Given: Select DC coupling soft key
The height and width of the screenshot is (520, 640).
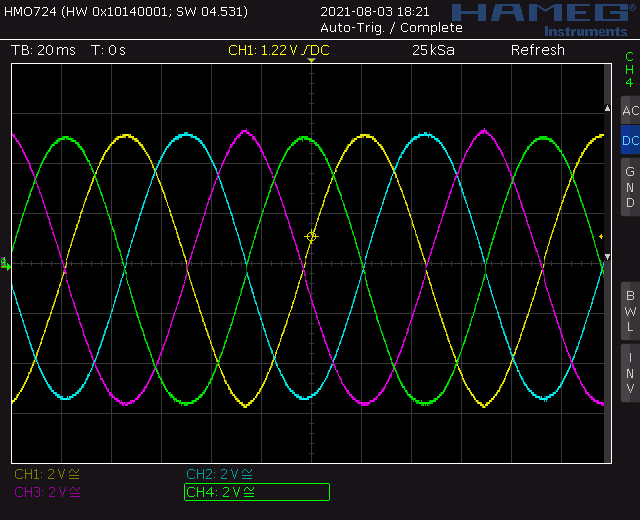Looking at the screenshot, I should [x=630, y=140].
